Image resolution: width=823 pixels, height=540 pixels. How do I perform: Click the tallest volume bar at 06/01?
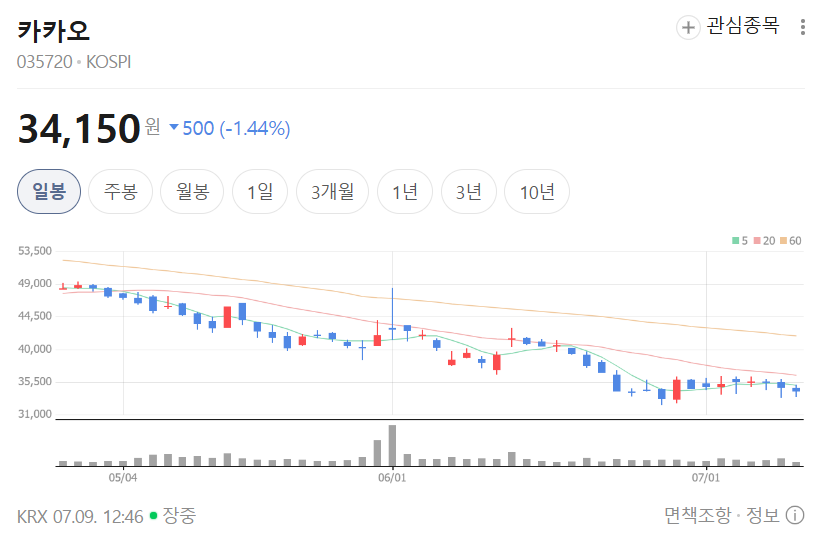click(392, 446)
